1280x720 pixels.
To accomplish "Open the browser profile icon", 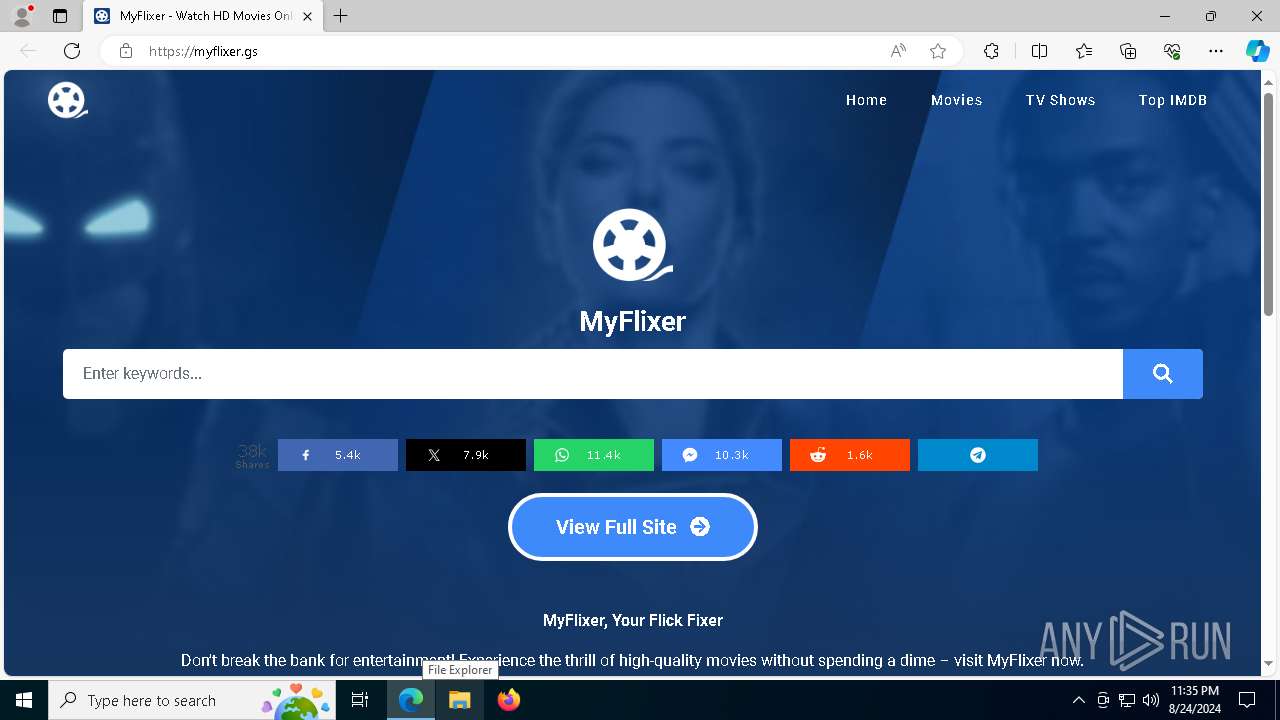I will 22,15.
